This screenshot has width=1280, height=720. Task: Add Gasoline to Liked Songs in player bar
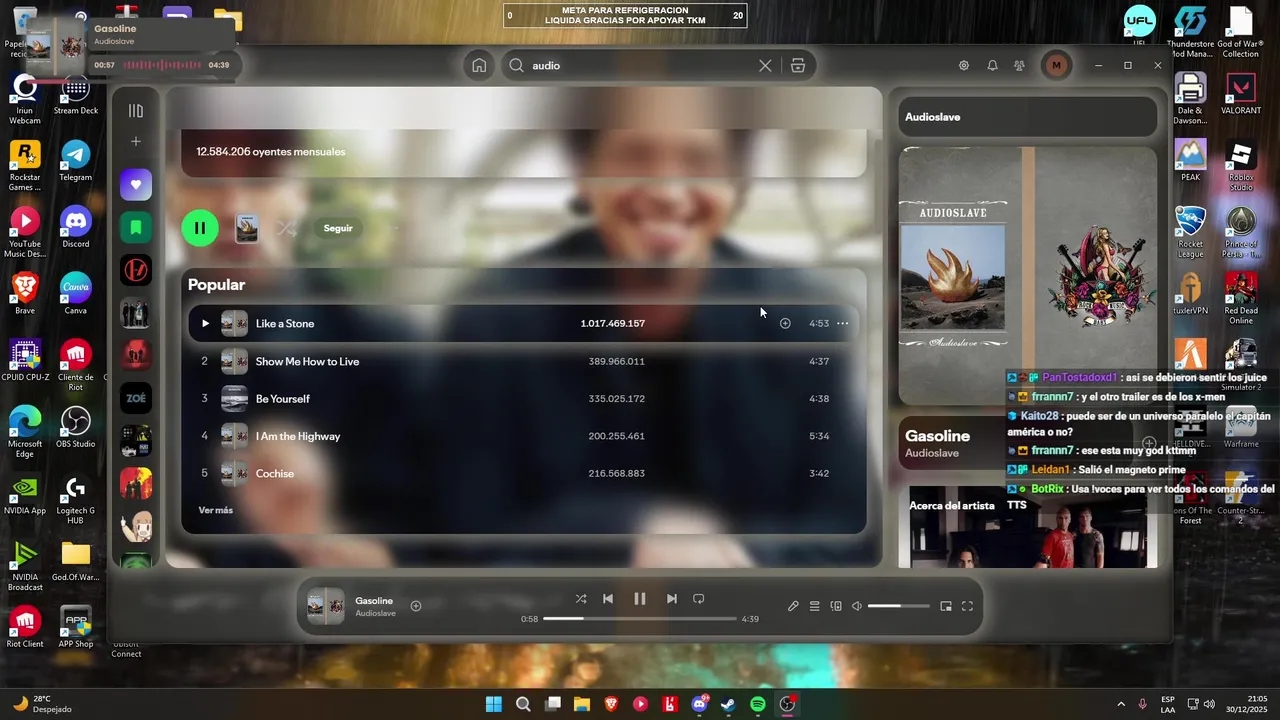[416, 606]
